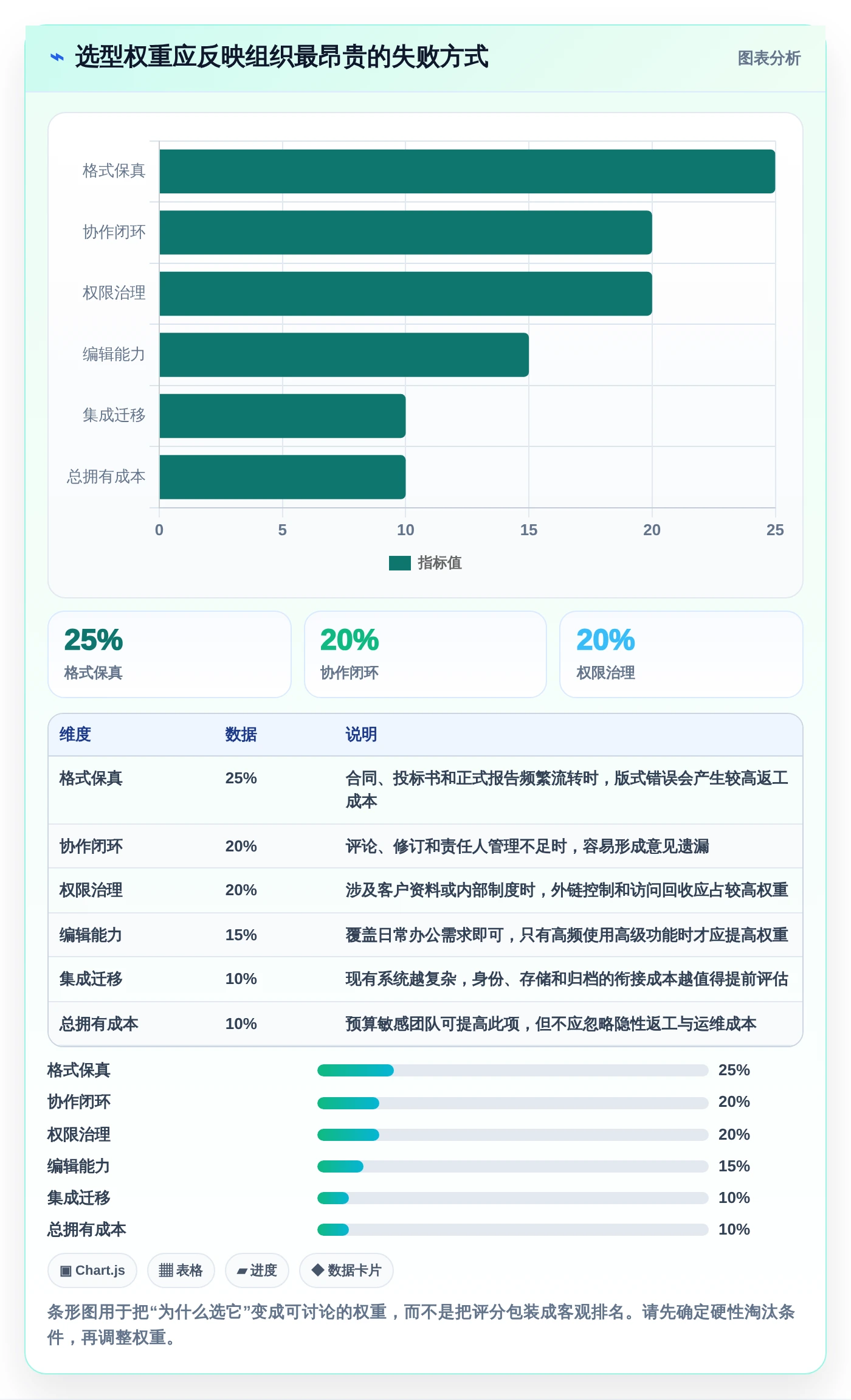Click the 数据 column header
This screenshot has width=851, height=1400.
point(241,735)
